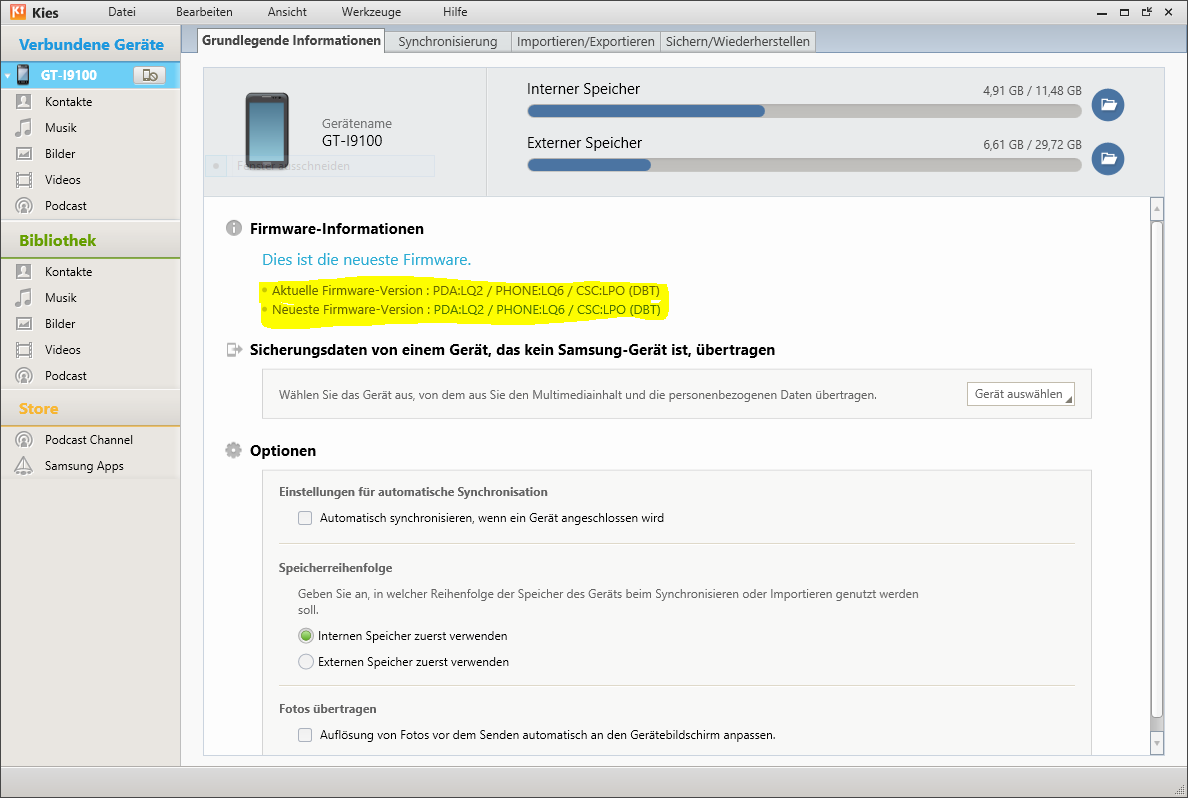The image size is (1188, 798).
Task: Click the Firmware-Informationen info icon
Action: coord(233,228)
